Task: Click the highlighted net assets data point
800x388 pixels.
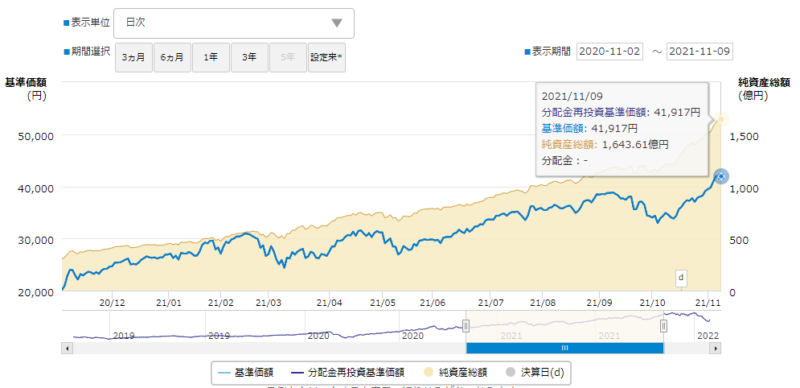Action: [722, 119]
